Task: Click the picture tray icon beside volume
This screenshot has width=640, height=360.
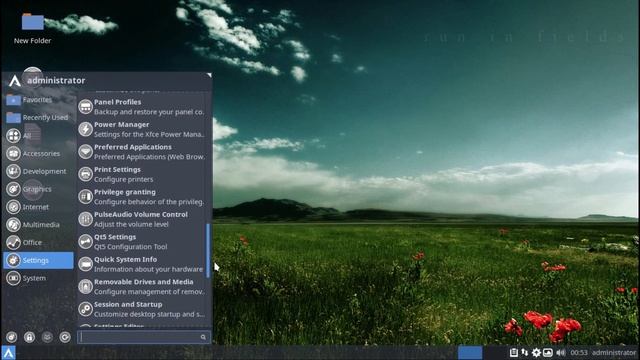Action: click(548, 352)
